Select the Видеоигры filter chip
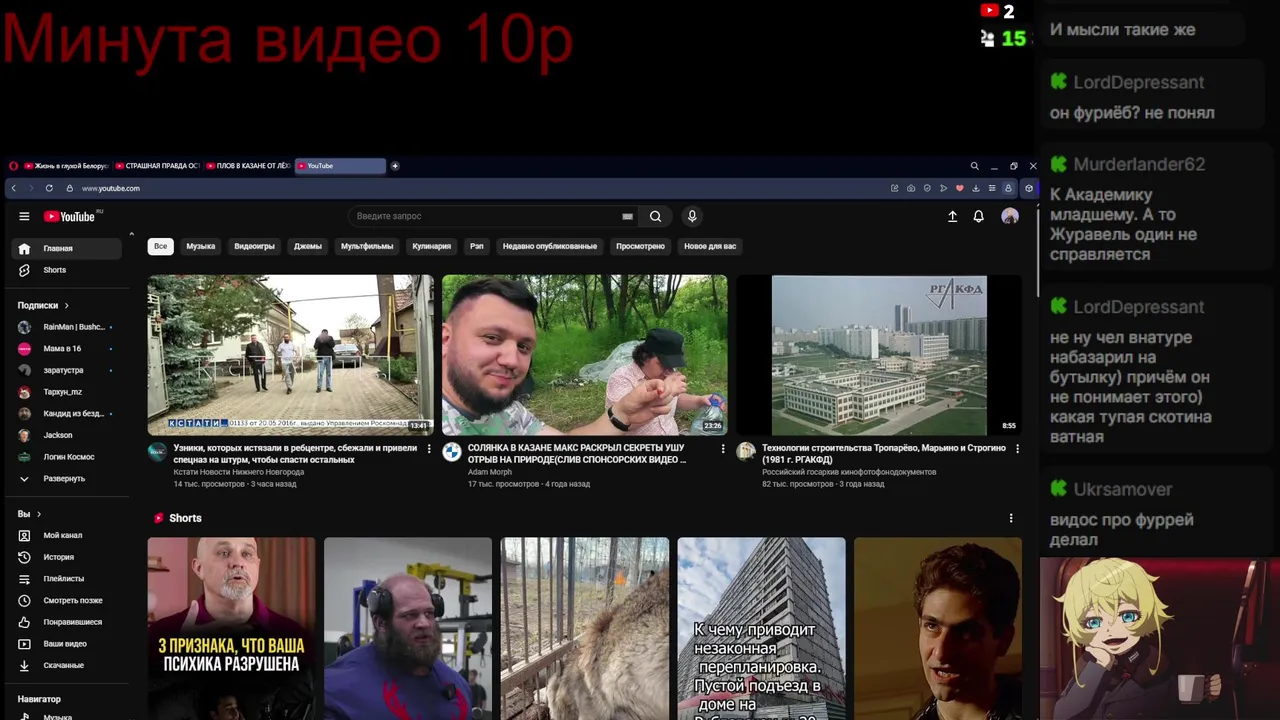The height and width of the screenshot is (720, 1280). coord(254,246)
